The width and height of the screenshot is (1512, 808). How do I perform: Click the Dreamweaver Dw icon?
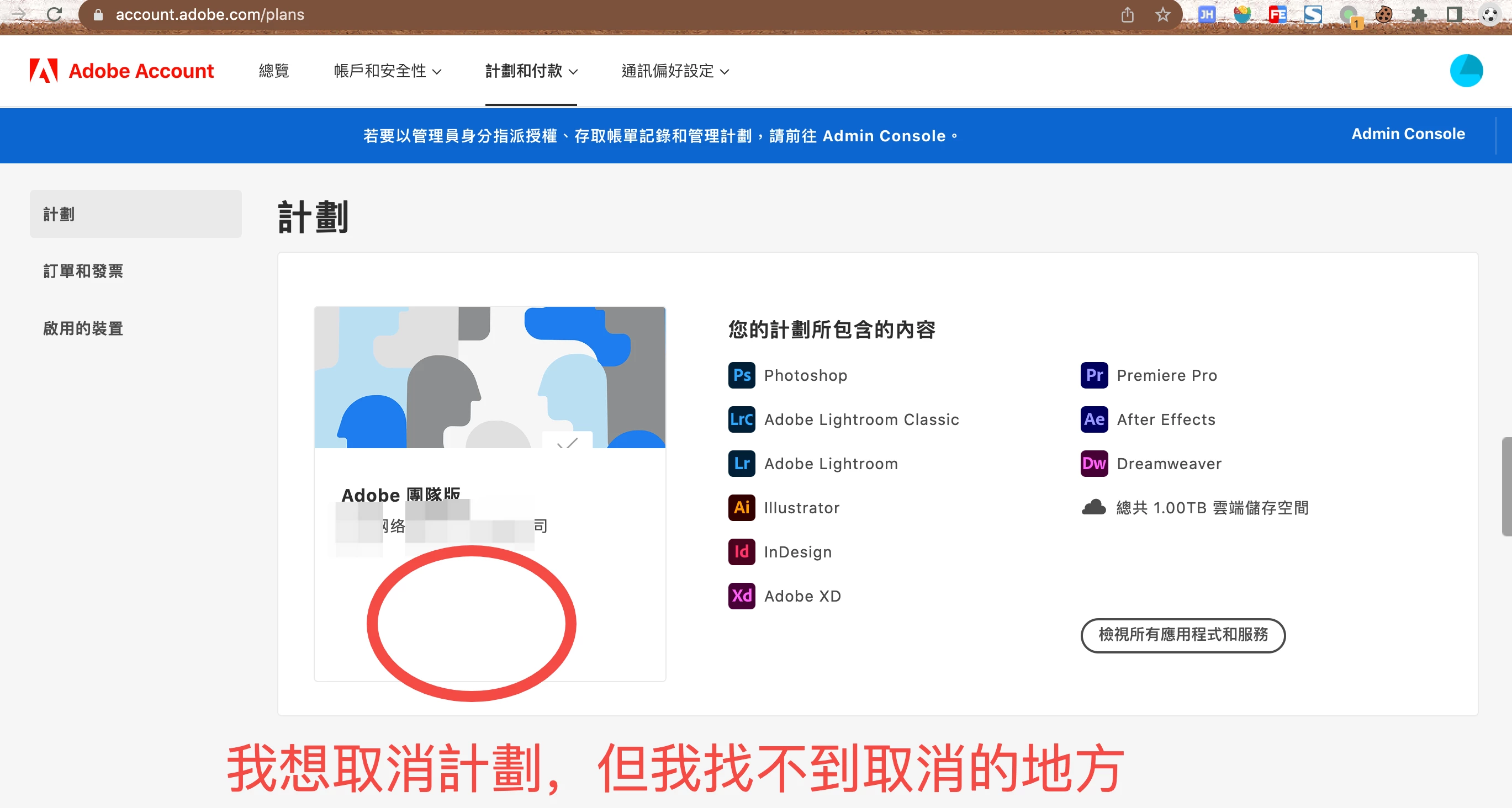click(x=1093, y=464)
